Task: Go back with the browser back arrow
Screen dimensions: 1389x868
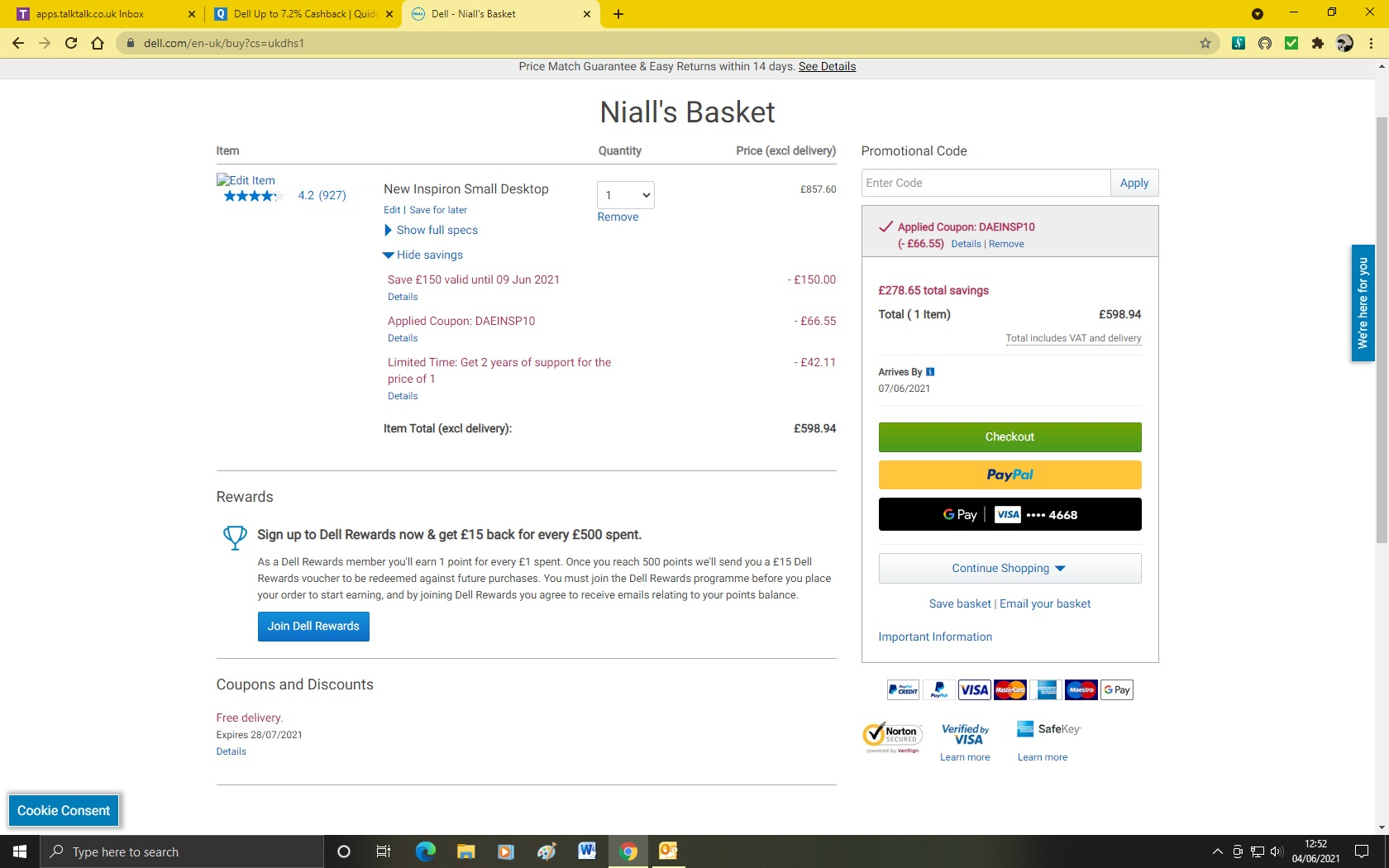Action: [x=18, y=43]
